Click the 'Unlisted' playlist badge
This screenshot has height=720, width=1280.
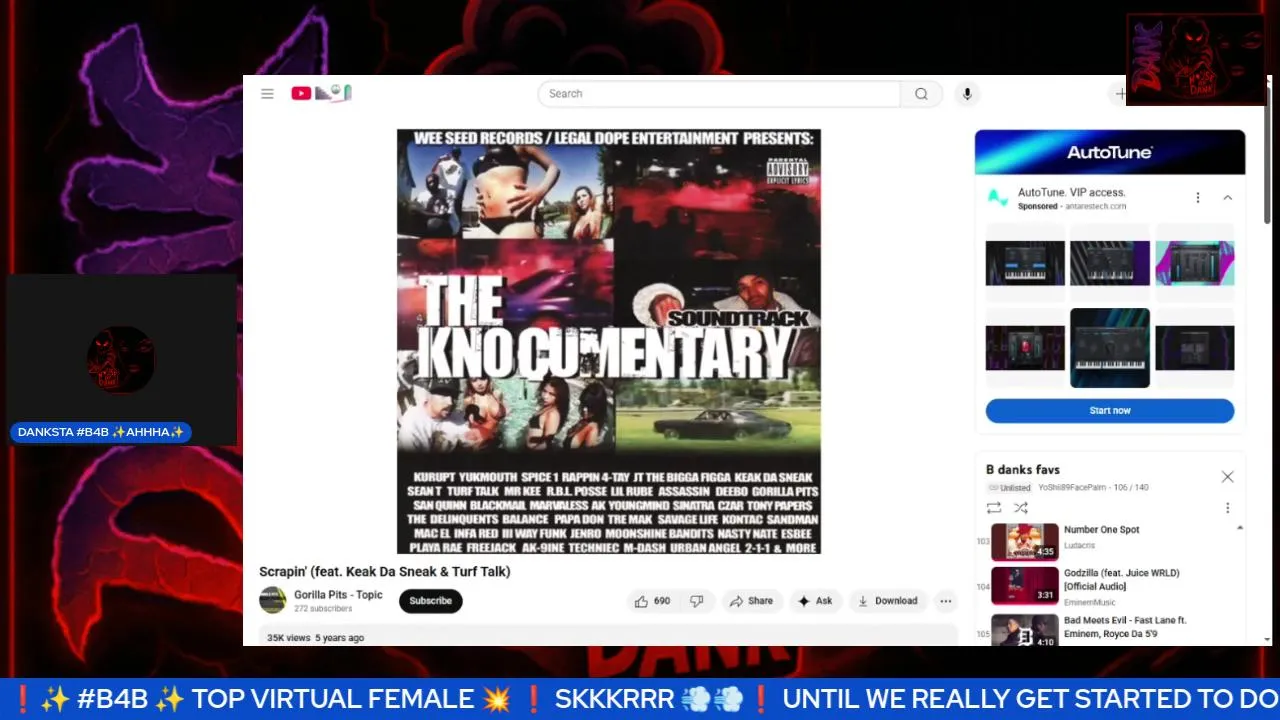click(1009, 488)
